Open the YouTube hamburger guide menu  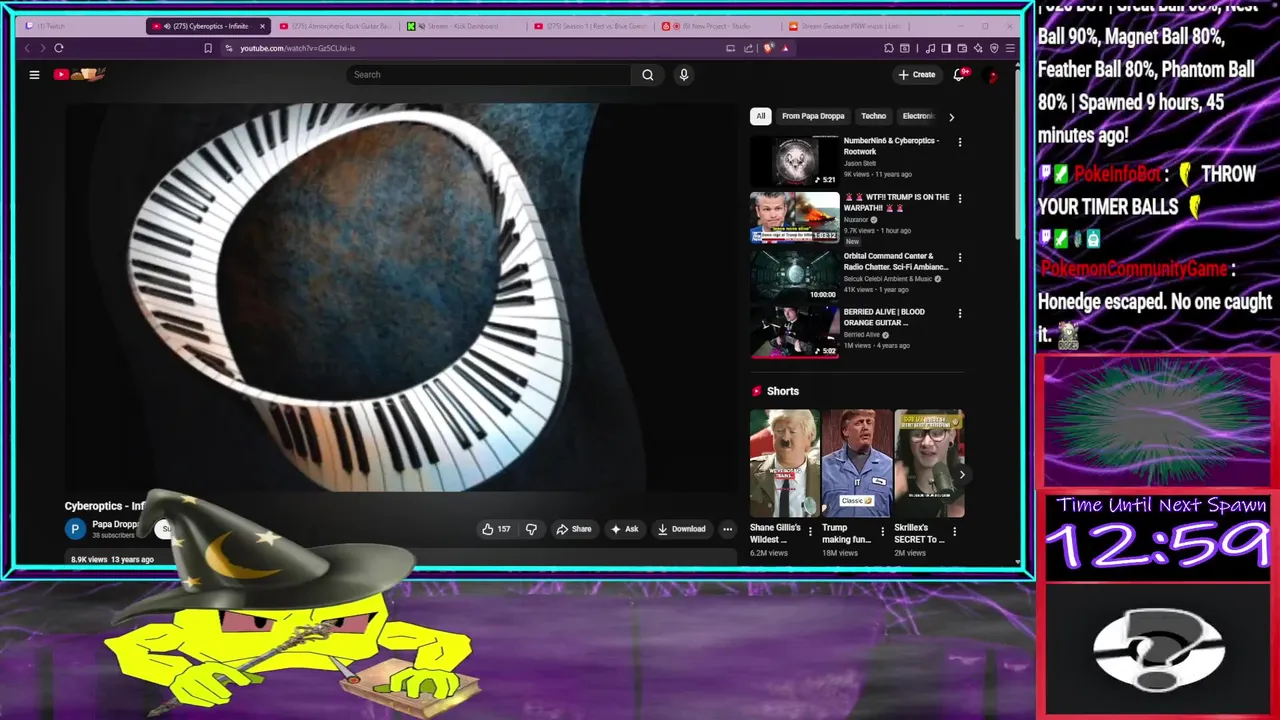34,74
